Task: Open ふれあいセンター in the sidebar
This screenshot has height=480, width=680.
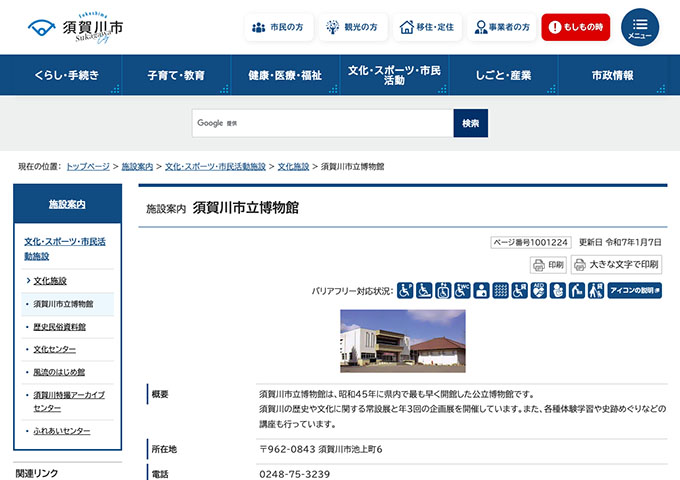Action: tap(62, 431)
